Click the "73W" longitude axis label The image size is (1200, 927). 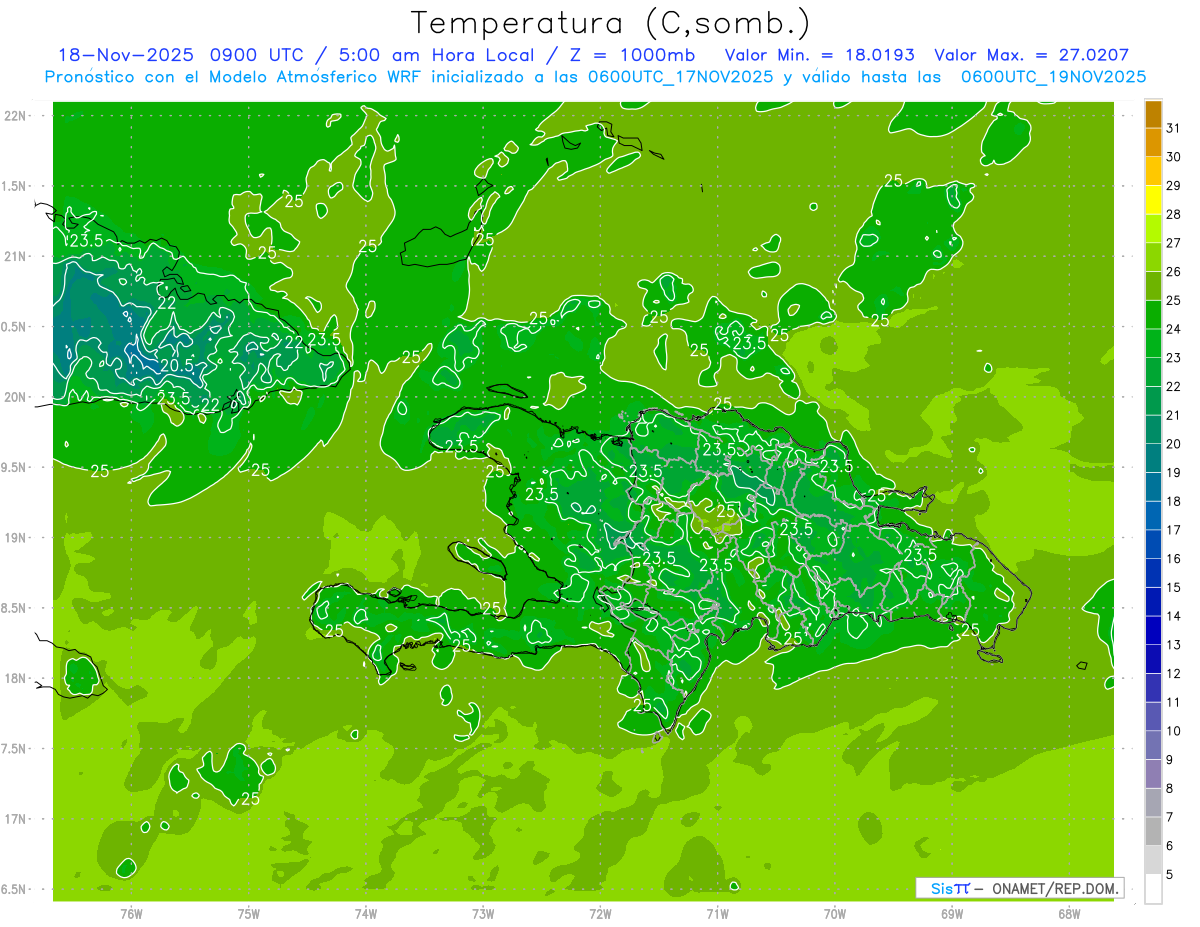(x=483, y=914)
